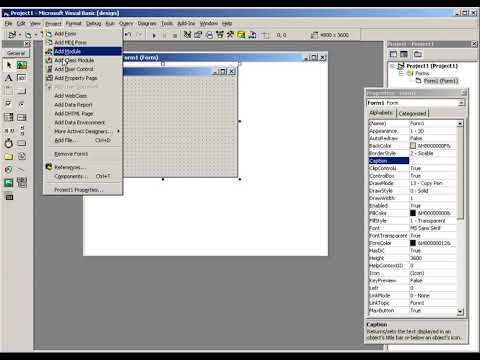Click the Properties list scroll-down arrow

click(460, 312)
